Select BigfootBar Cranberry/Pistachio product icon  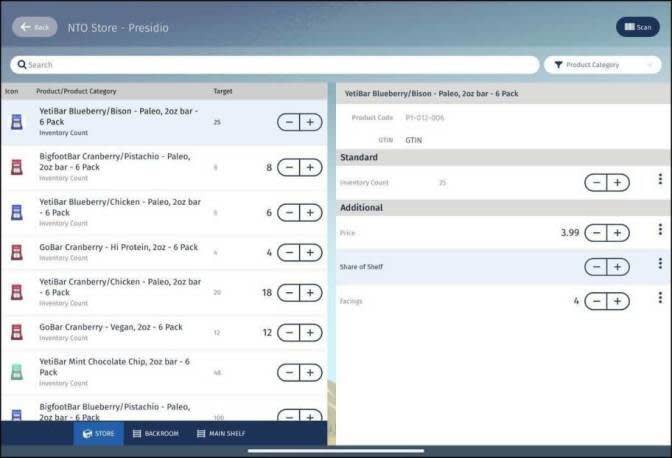click(17, 167)
